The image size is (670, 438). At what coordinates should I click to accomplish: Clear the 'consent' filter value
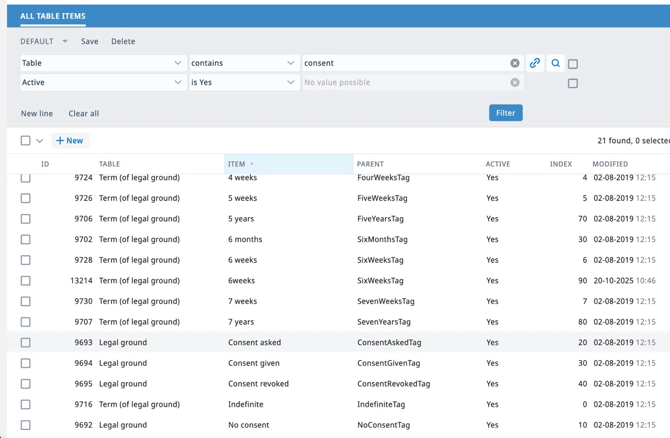pyautogui.click(x=515, y=63)
